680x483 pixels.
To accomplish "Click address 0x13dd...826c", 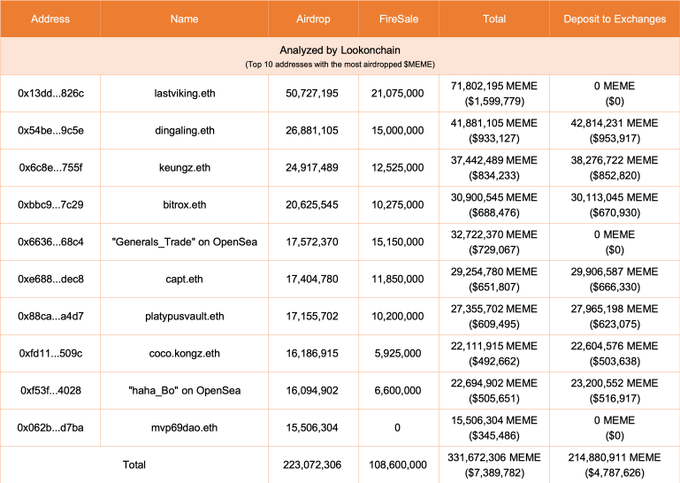I will tap(51, 93).
